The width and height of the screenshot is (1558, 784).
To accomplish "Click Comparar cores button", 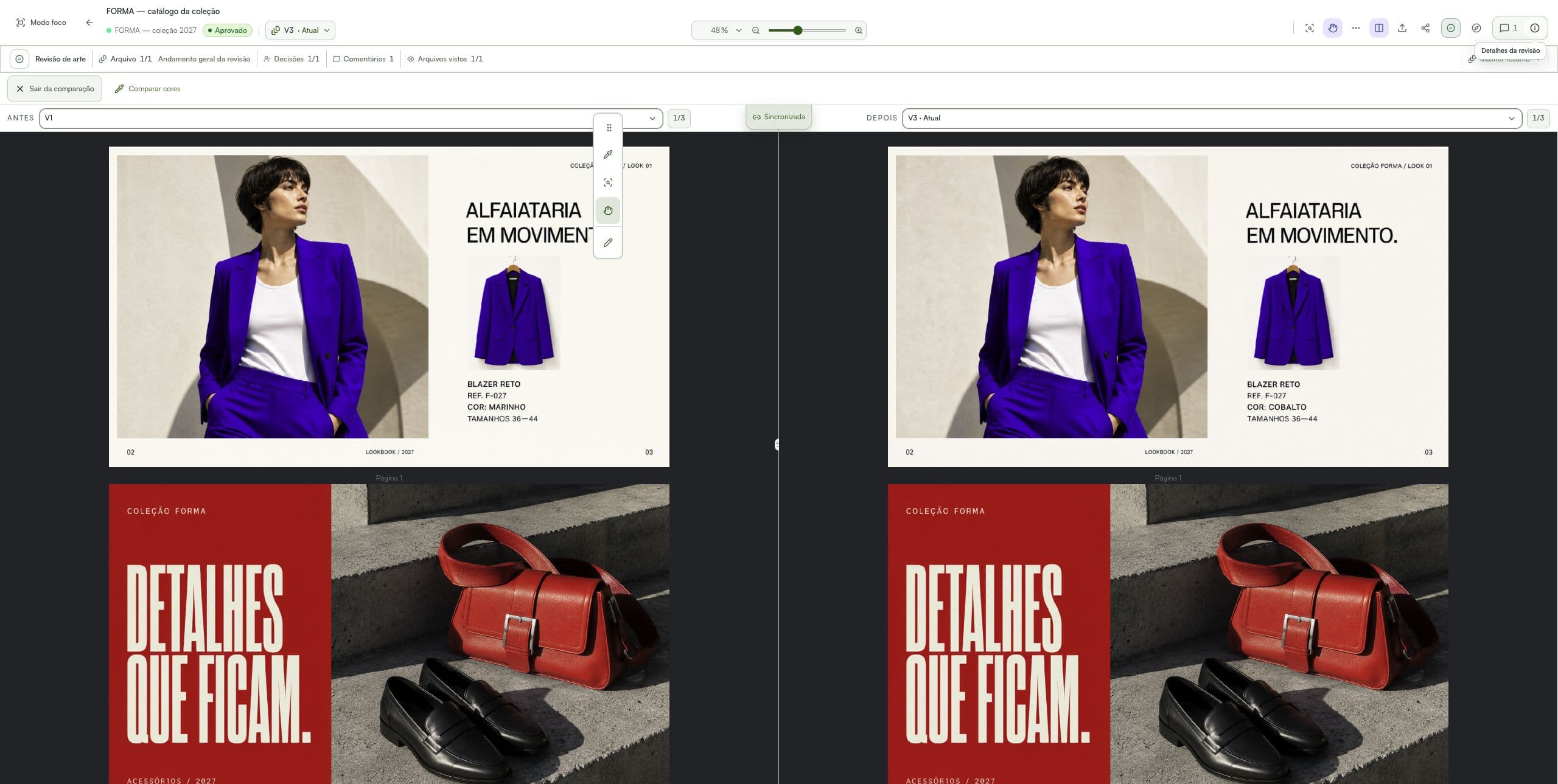I will (x=147, y=89).
